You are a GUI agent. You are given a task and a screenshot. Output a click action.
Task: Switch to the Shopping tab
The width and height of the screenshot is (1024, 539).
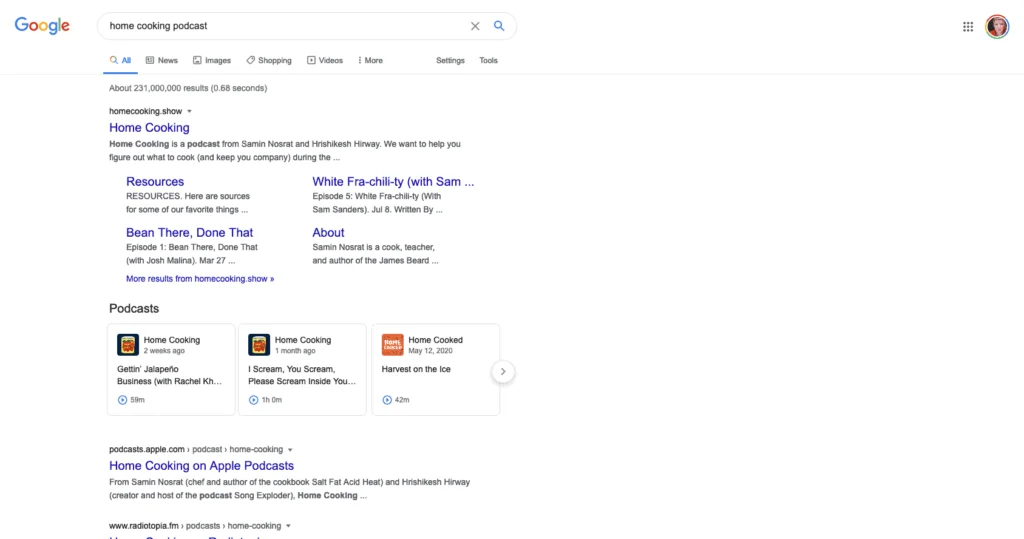tap(268, 60)
